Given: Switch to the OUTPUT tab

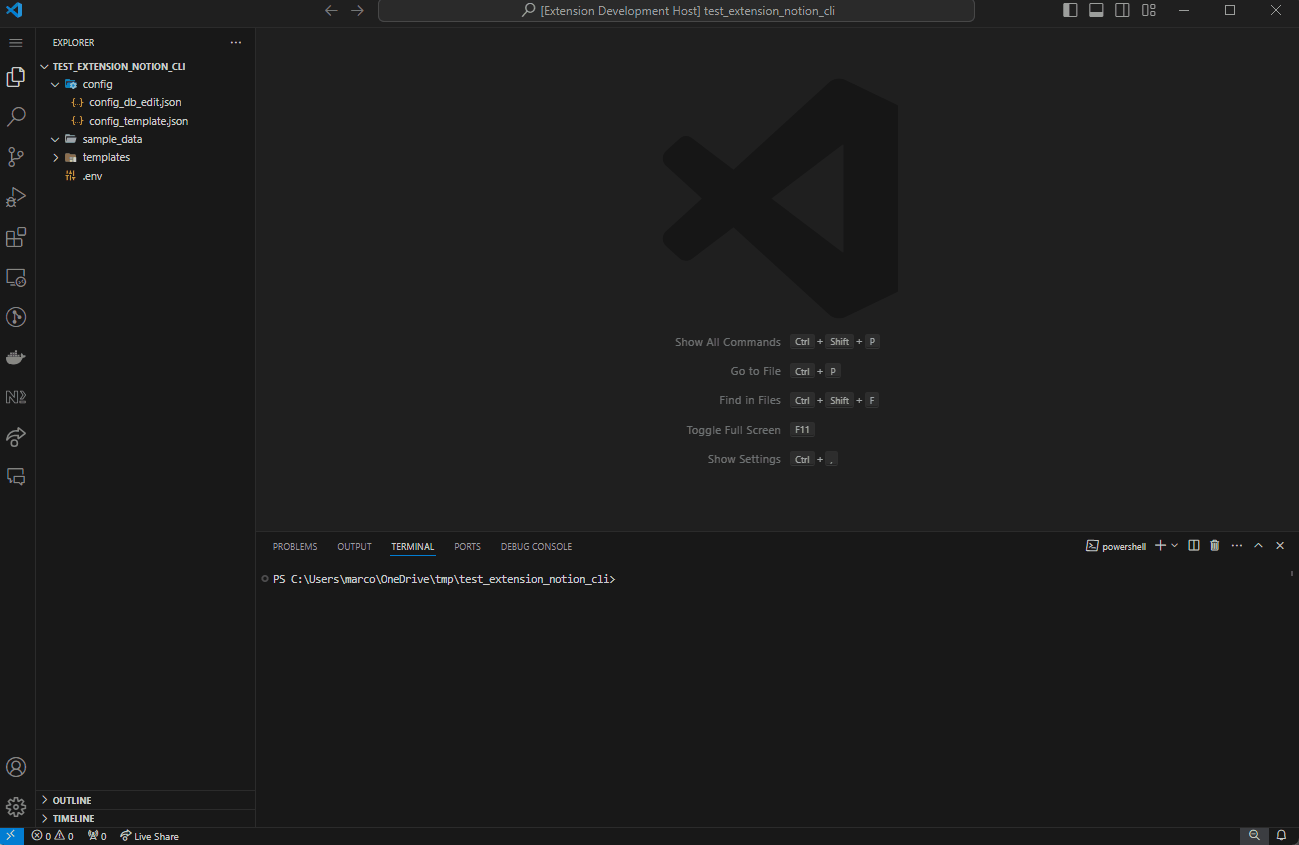Looking at the screenshot, I should click(354, 547).
